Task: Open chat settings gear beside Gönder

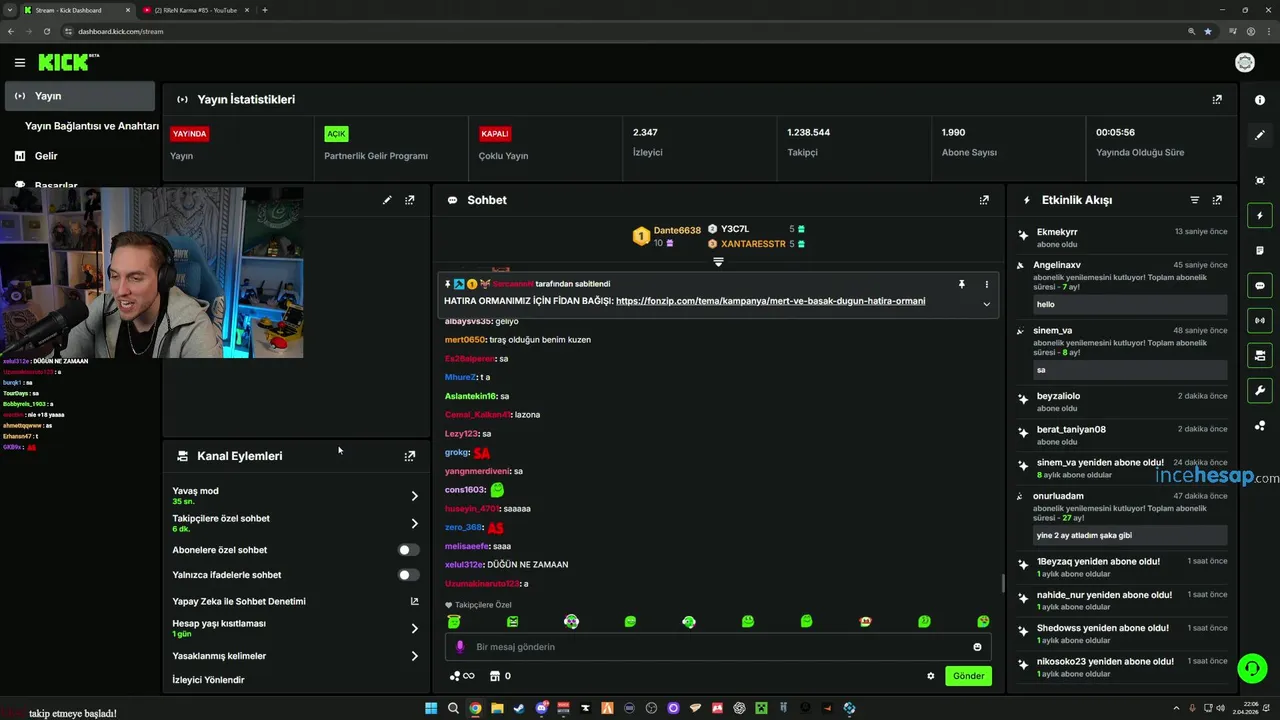Action: tap(931, 676)
